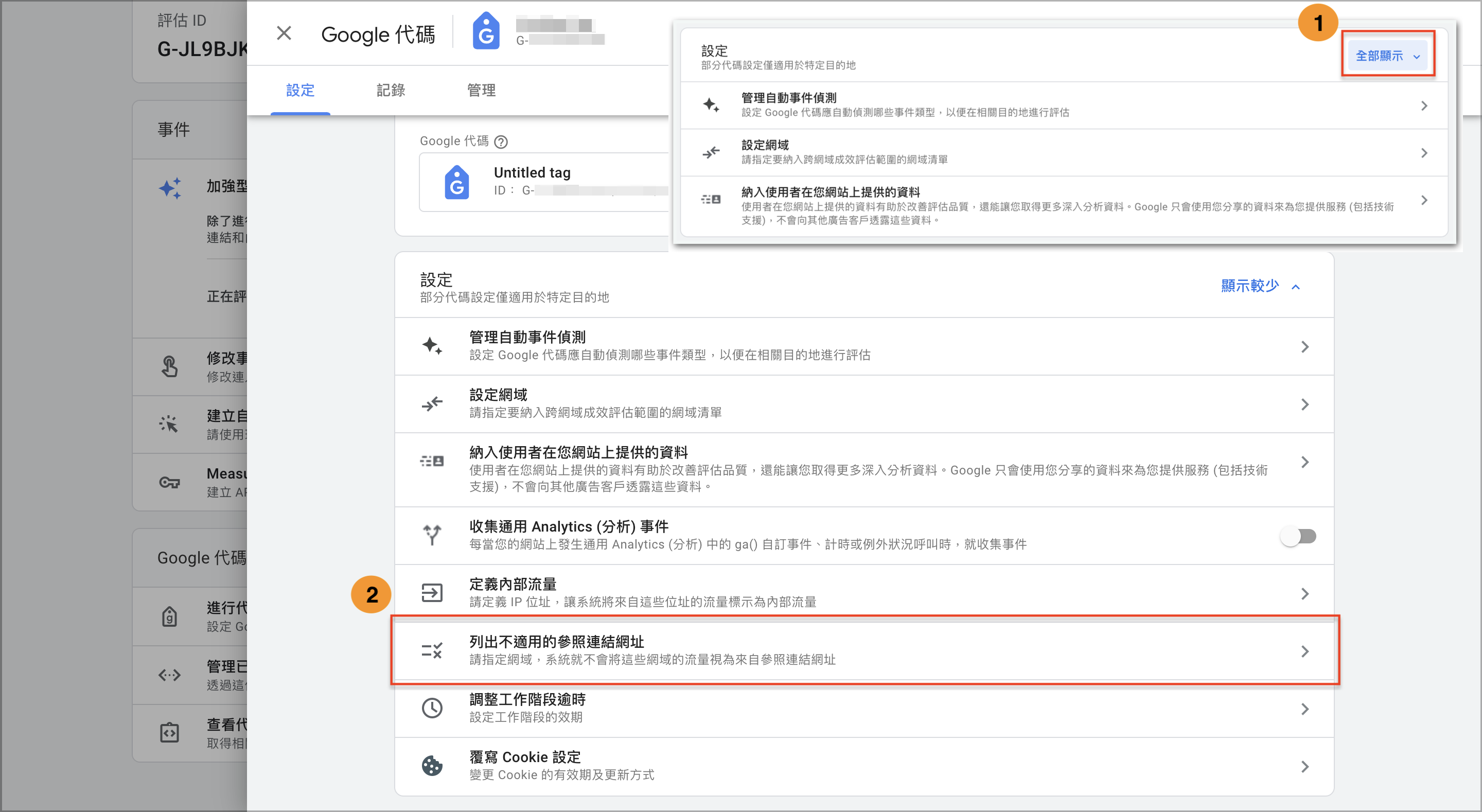Open 管理自動事件偵測 in the top inset panel
The image size is (1482, 812).
tap(1064, 105)
